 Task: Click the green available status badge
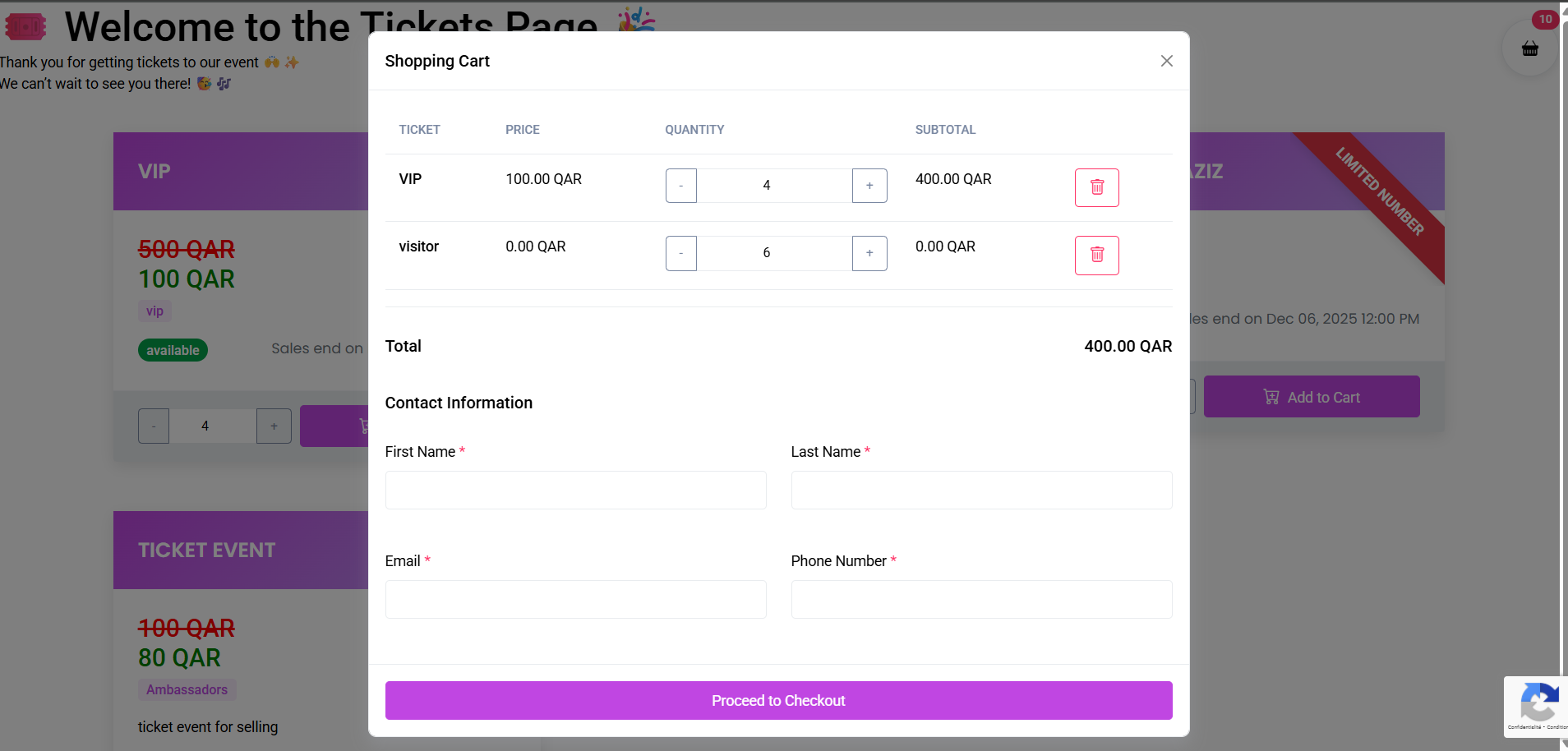click(x=173, y=350)
